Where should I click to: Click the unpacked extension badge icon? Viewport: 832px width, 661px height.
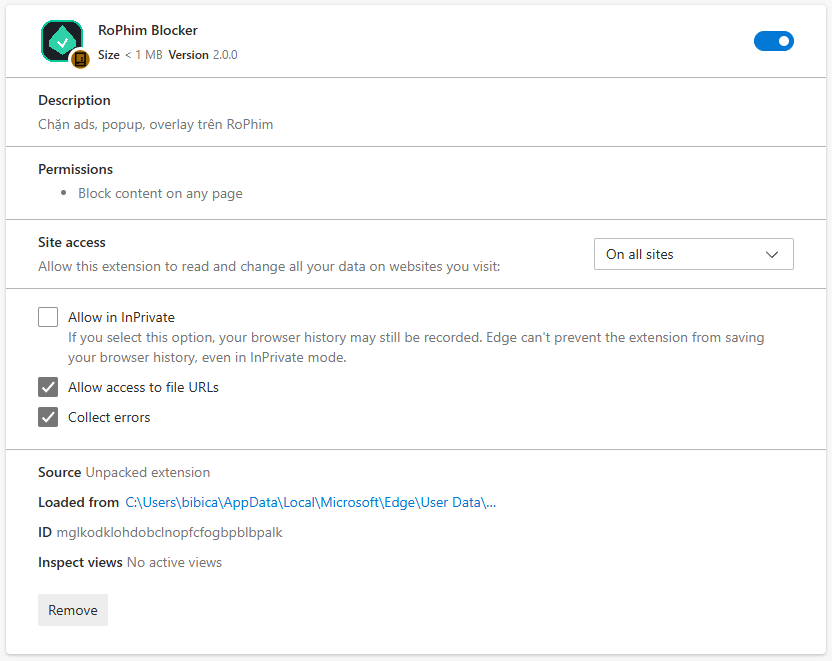pyautogui.click(x=81, y=59)
